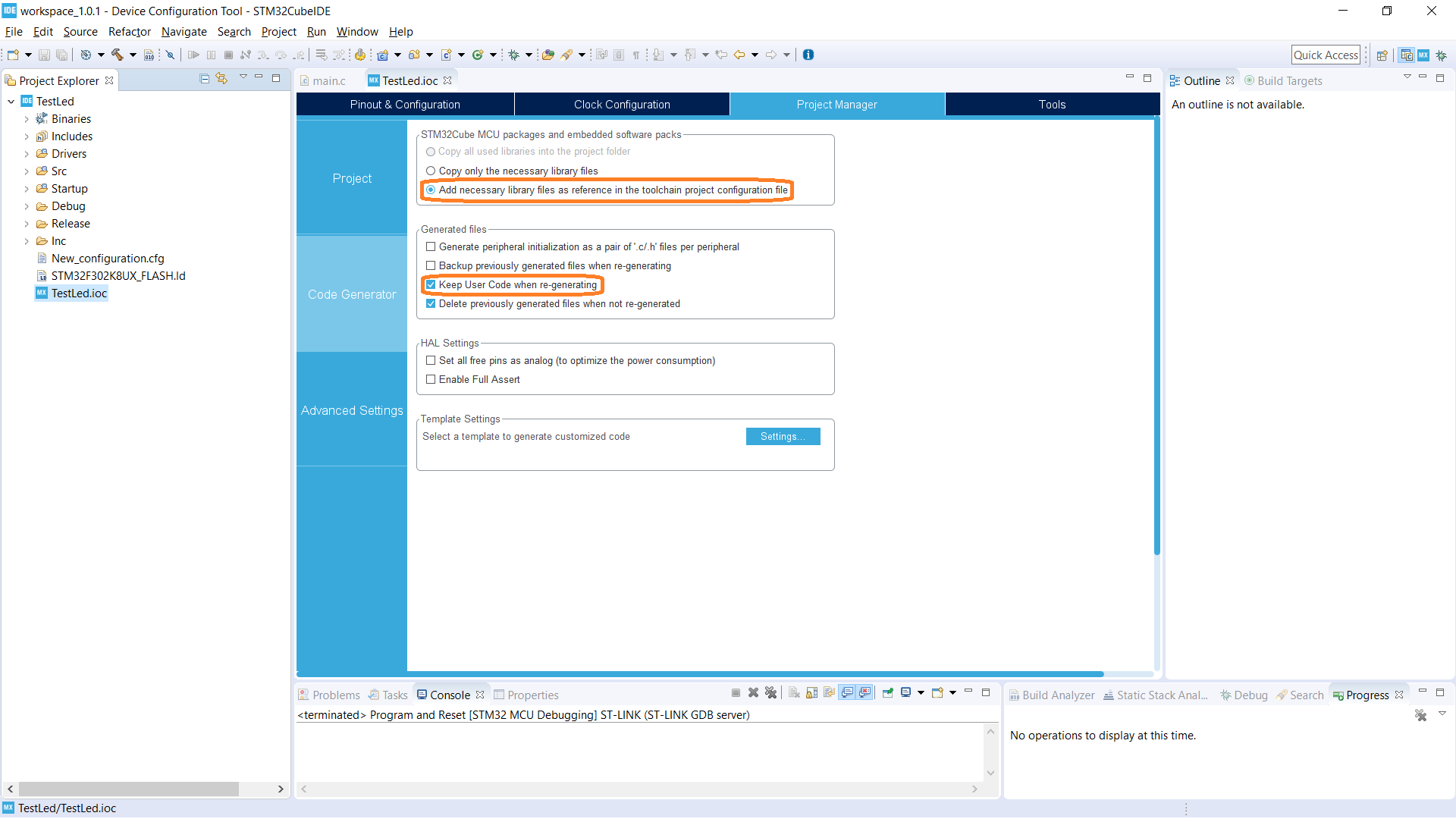Click the Open Perspective icon

pyautogui.click(x=1382, y=55)
